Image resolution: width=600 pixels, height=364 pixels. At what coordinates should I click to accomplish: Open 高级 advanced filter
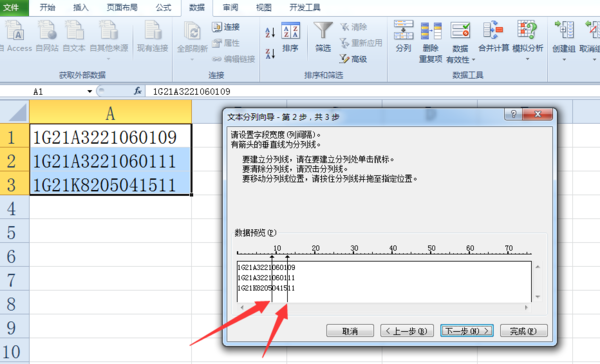[x=354, y=59]
